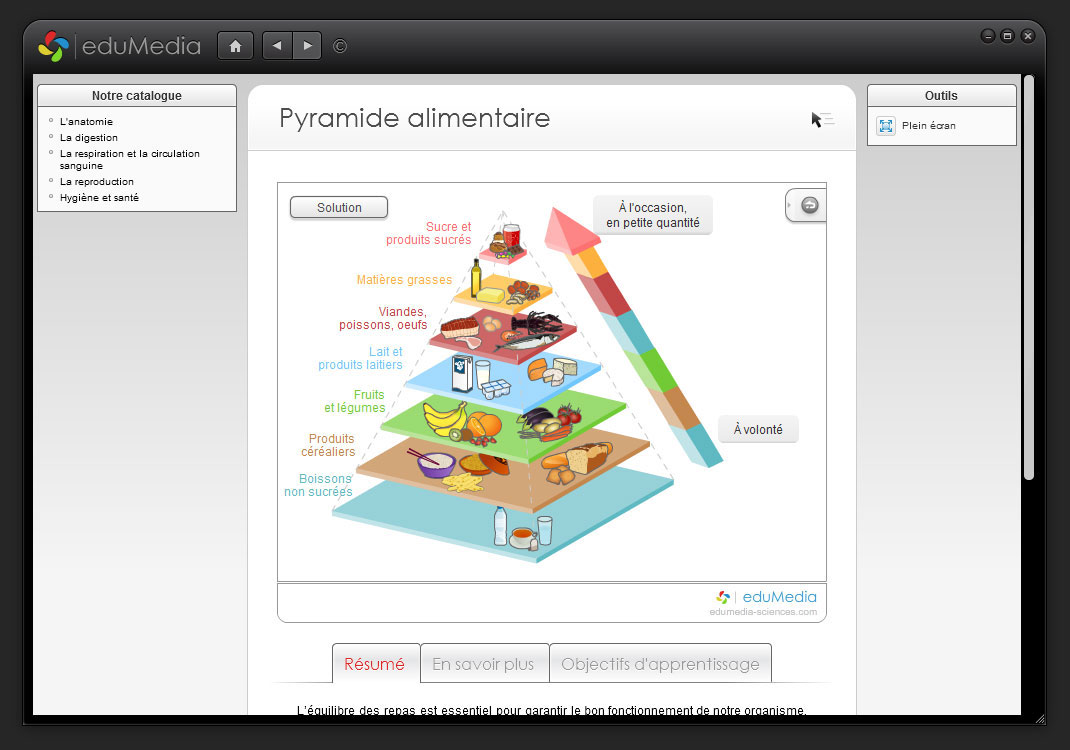Navigate forward with the right arrow

(x=307, y=46)
